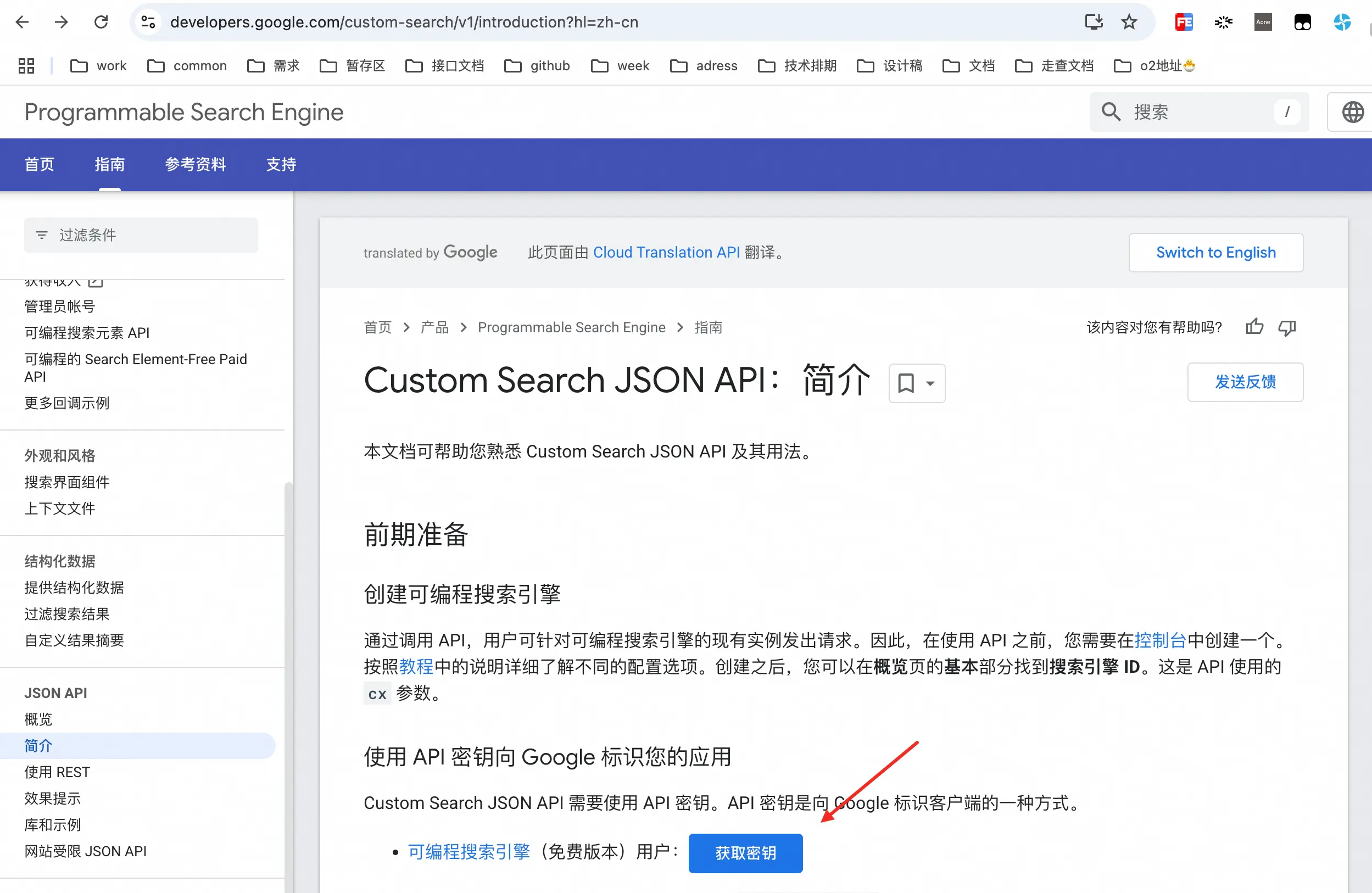Click Programmable Search Engine in breadcrumb
1372x893 pixels.
click(x=571, y=327)
